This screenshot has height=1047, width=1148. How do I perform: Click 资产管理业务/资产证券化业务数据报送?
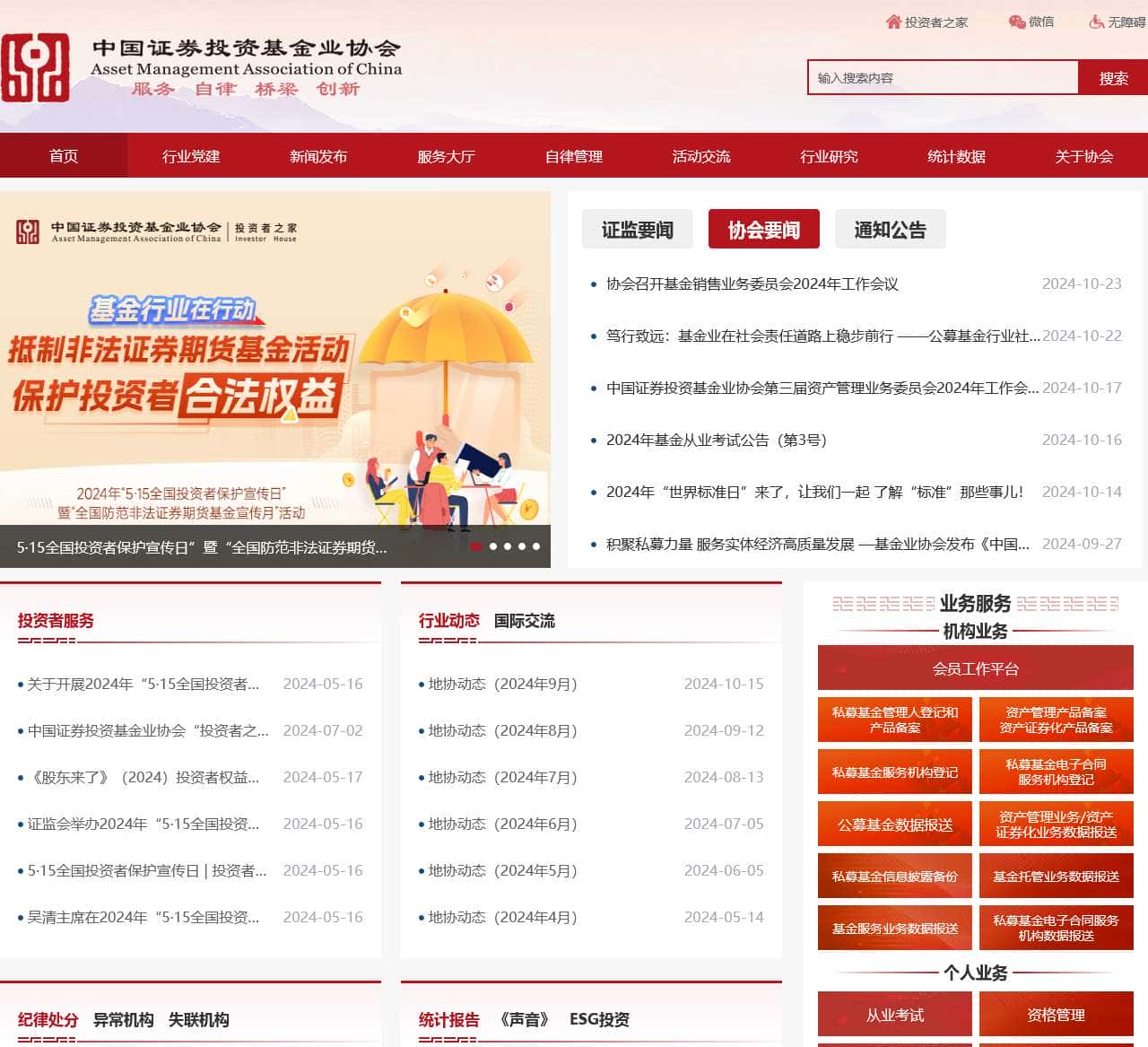click(1057, 824)
